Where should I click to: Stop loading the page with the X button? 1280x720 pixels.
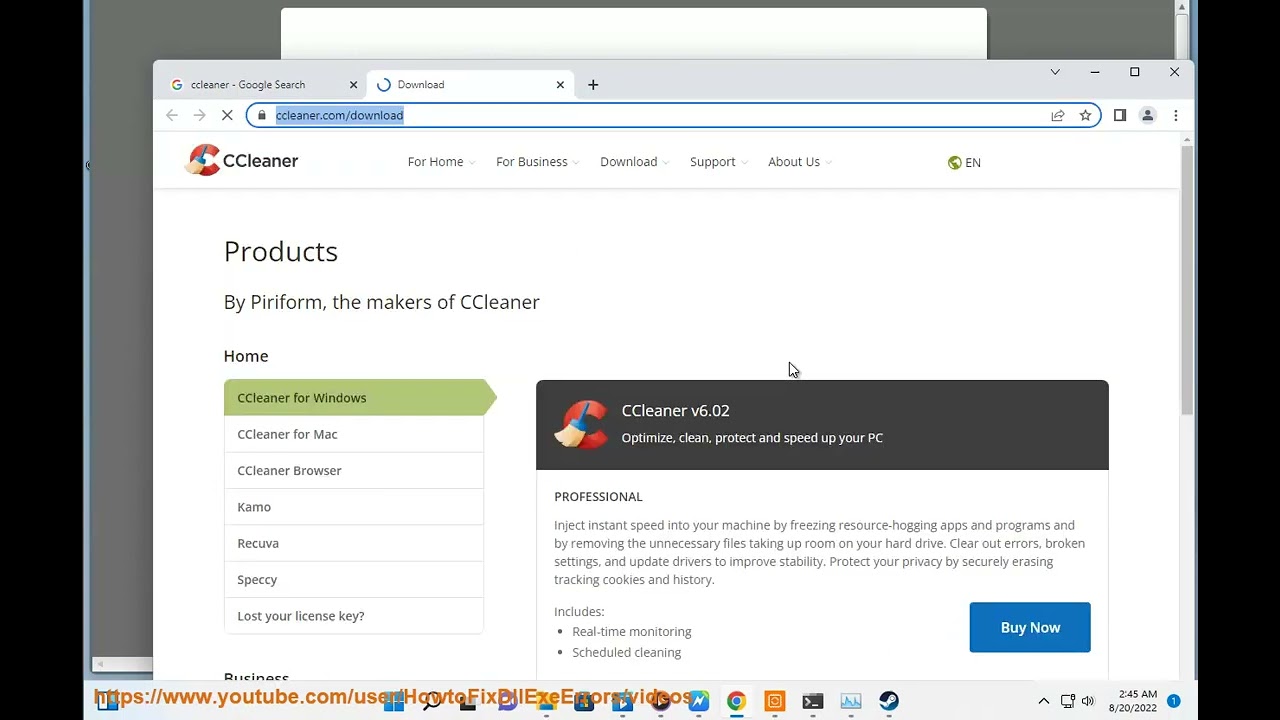pos(227,115)
